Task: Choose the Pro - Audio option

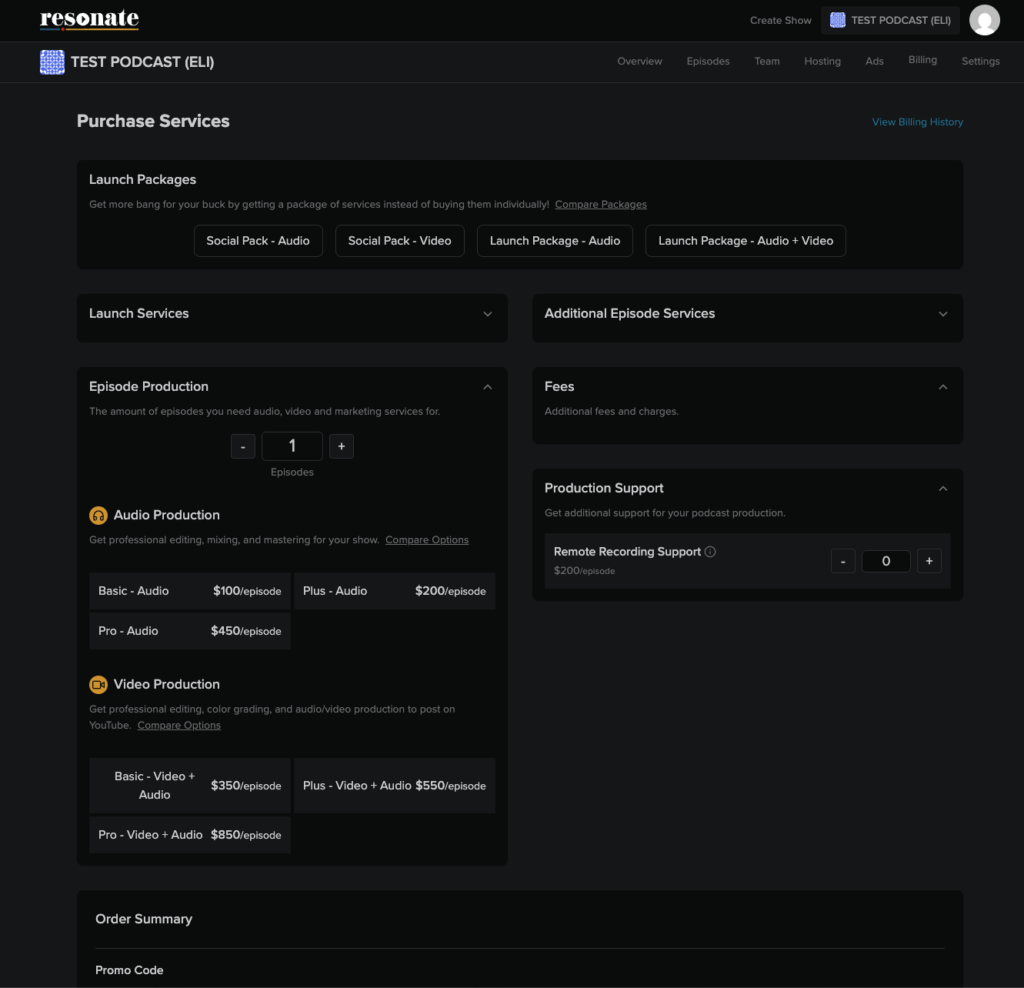Action: (x=190, y=631)
